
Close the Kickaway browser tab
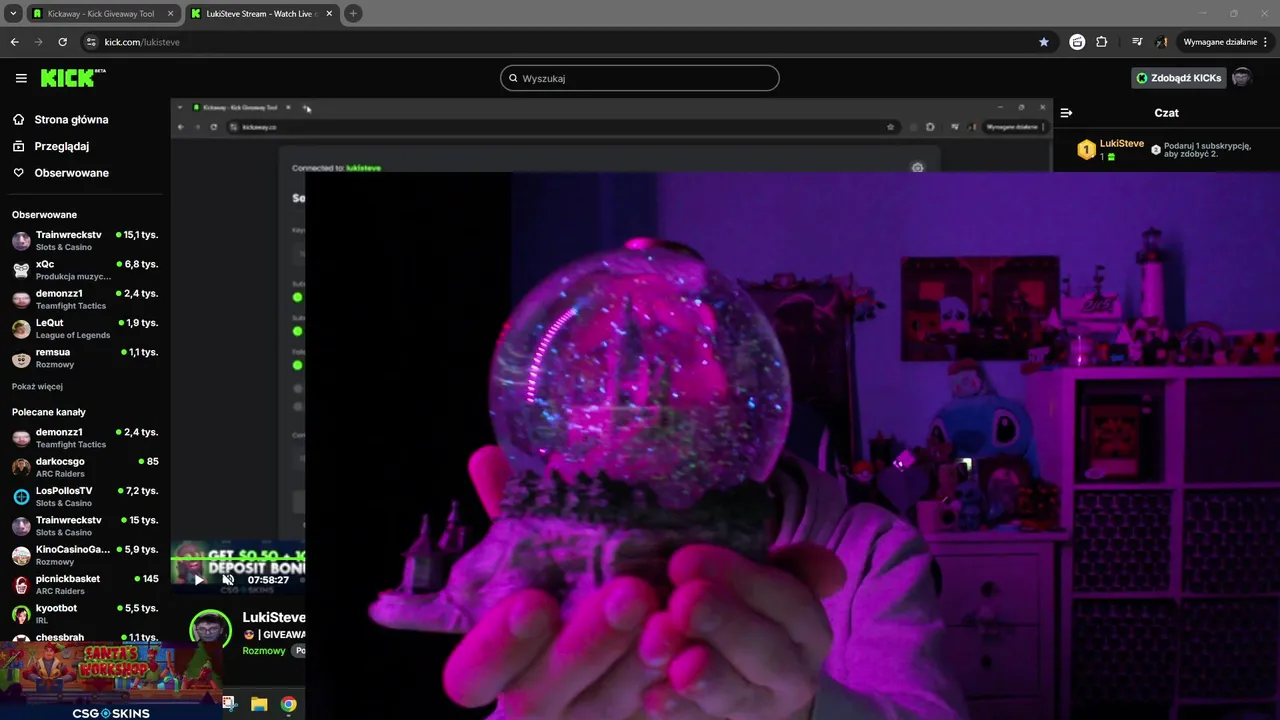170,14
